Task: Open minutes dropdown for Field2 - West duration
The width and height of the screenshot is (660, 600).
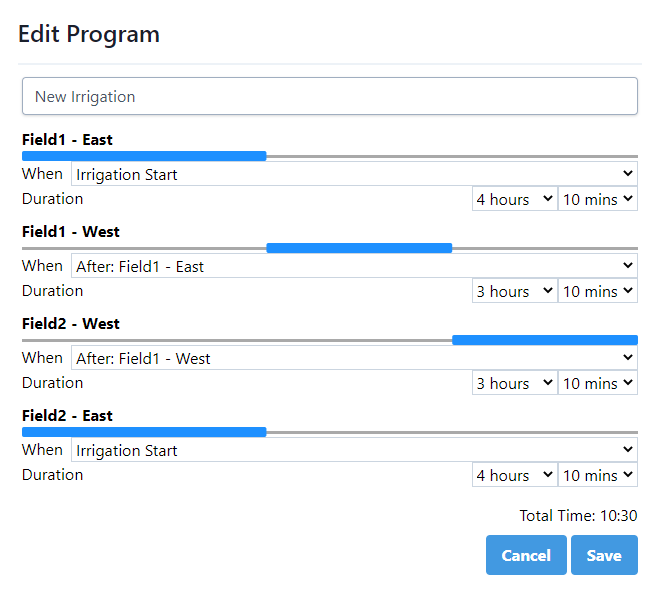Action: (597, 383)
